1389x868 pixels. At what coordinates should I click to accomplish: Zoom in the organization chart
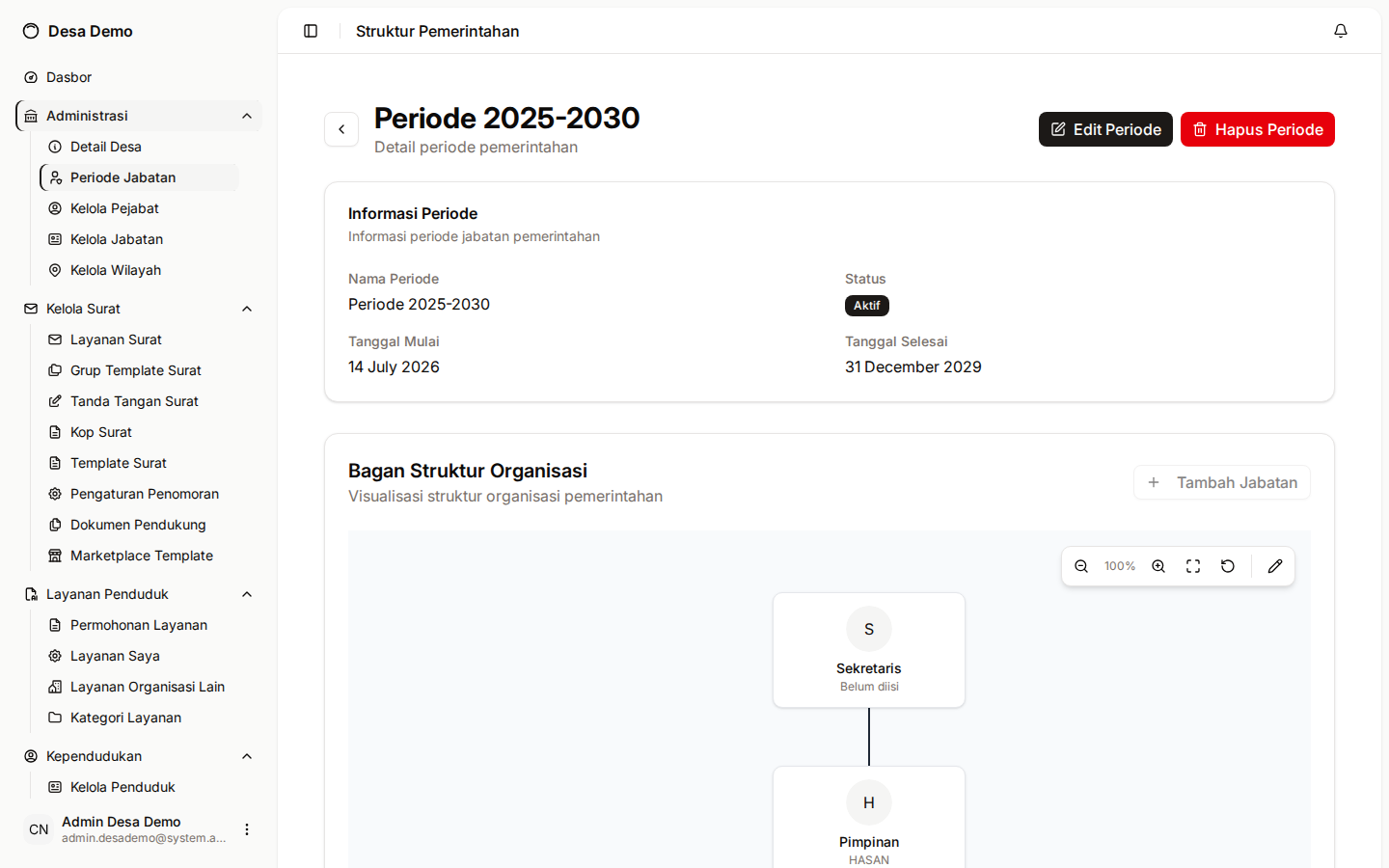pos(1158,566)
